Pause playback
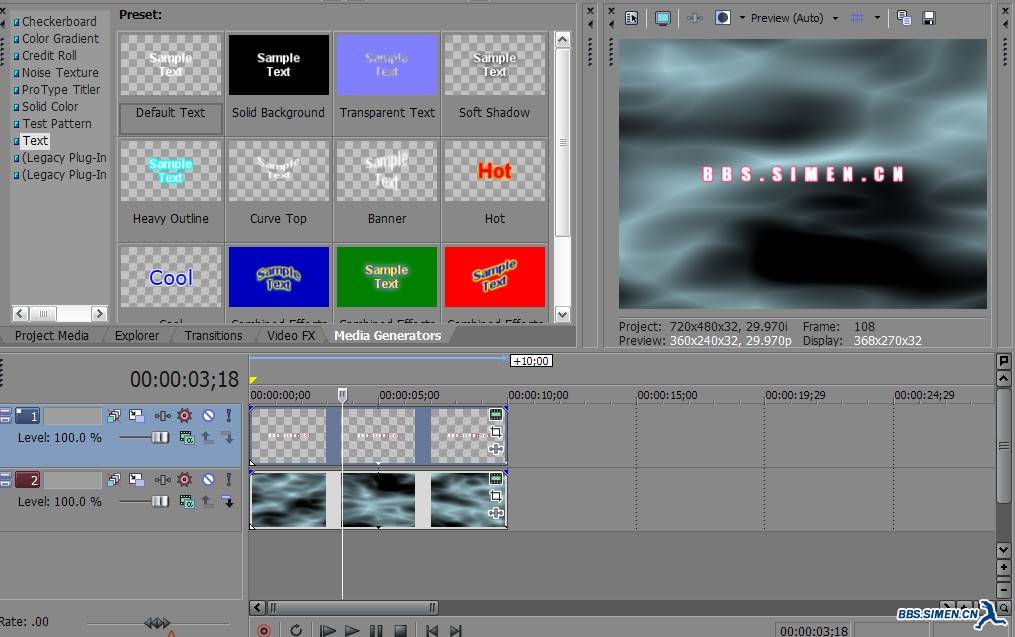 (376, 630)
